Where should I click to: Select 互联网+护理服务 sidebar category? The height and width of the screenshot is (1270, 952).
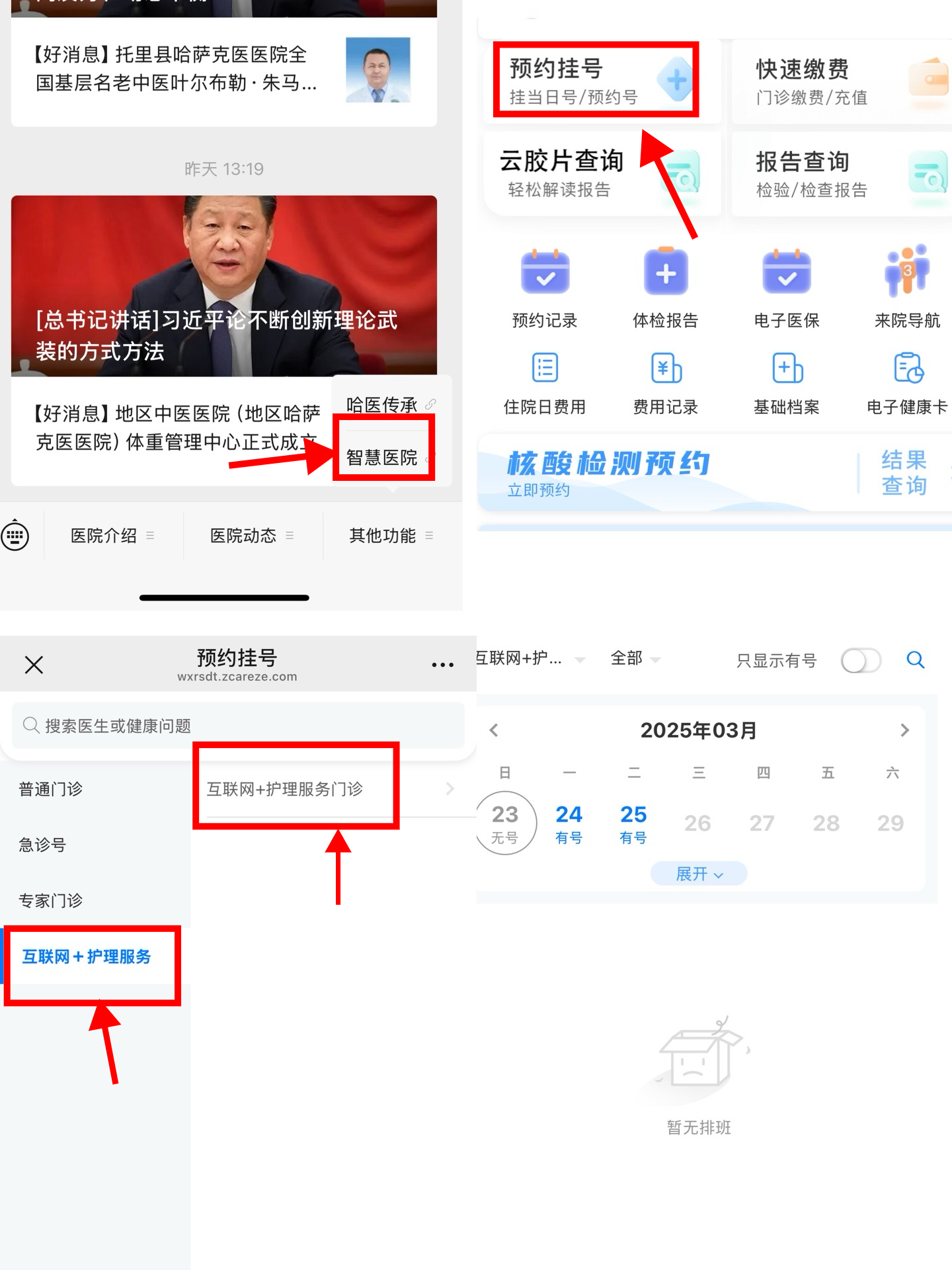pyautogui.click(x=87, y=957)
